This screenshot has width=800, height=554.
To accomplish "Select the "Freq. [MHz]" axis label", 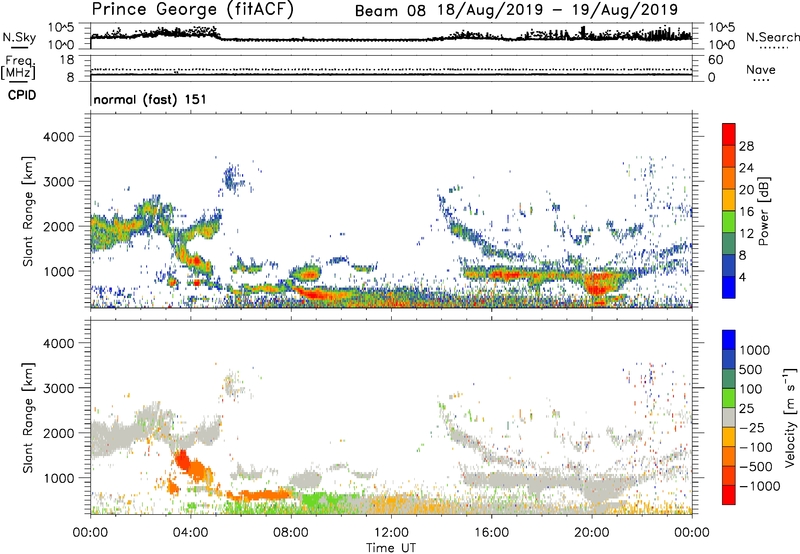I will click(18, 68).
